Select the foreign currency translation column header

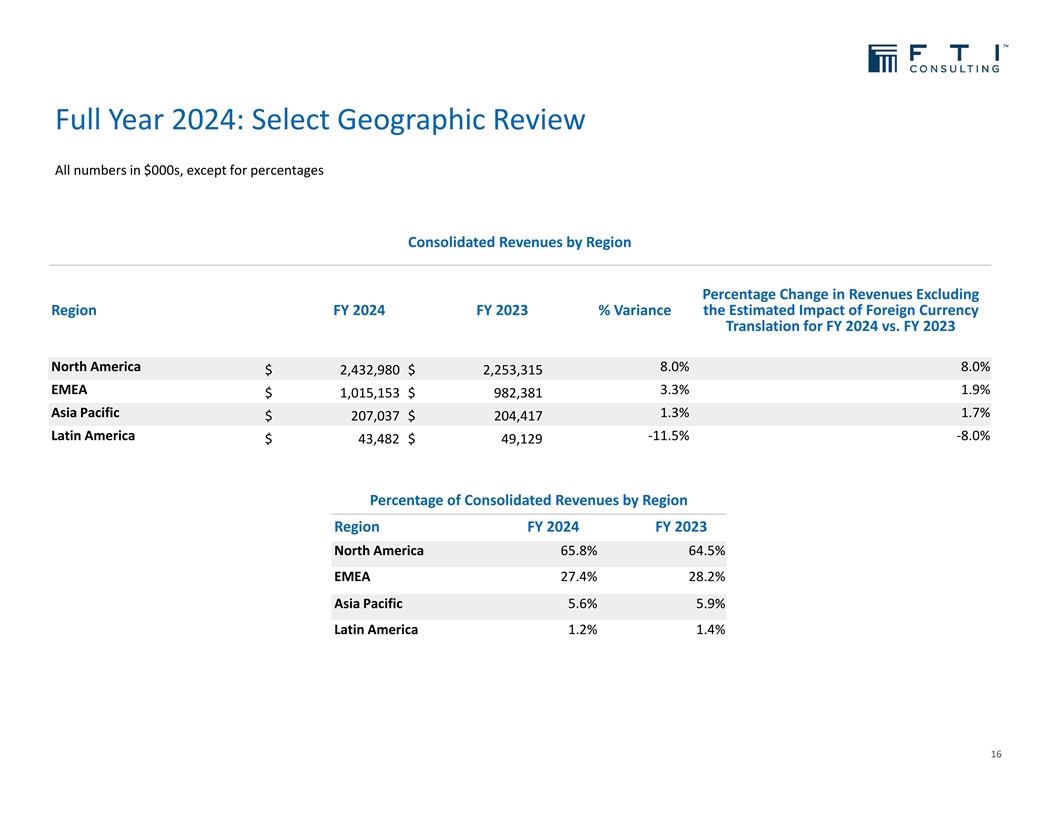click(x=840, y=310)
